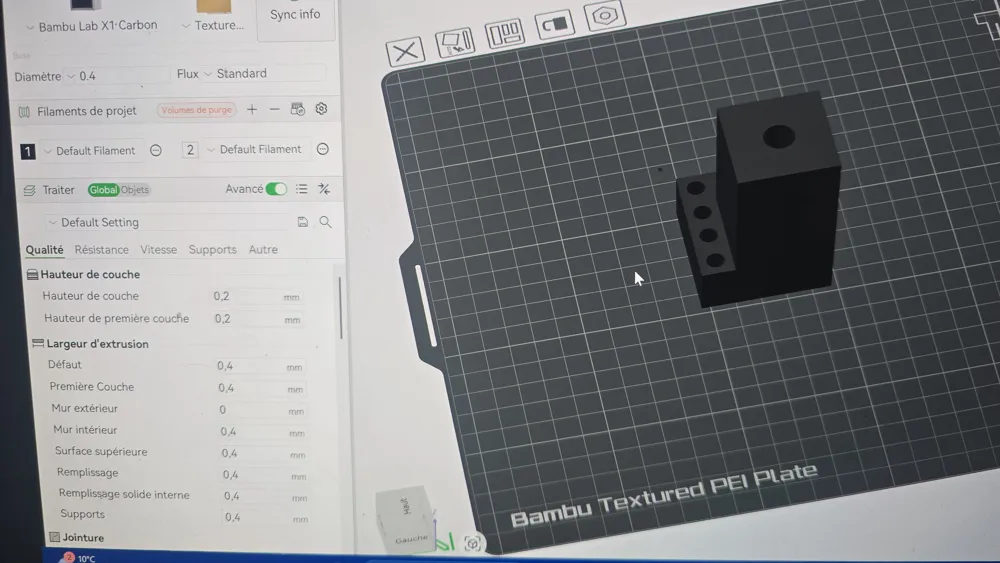Click the Mur extérieur width input field
The width and height of the screenshot is (1000, 563).
coord(248,410)
